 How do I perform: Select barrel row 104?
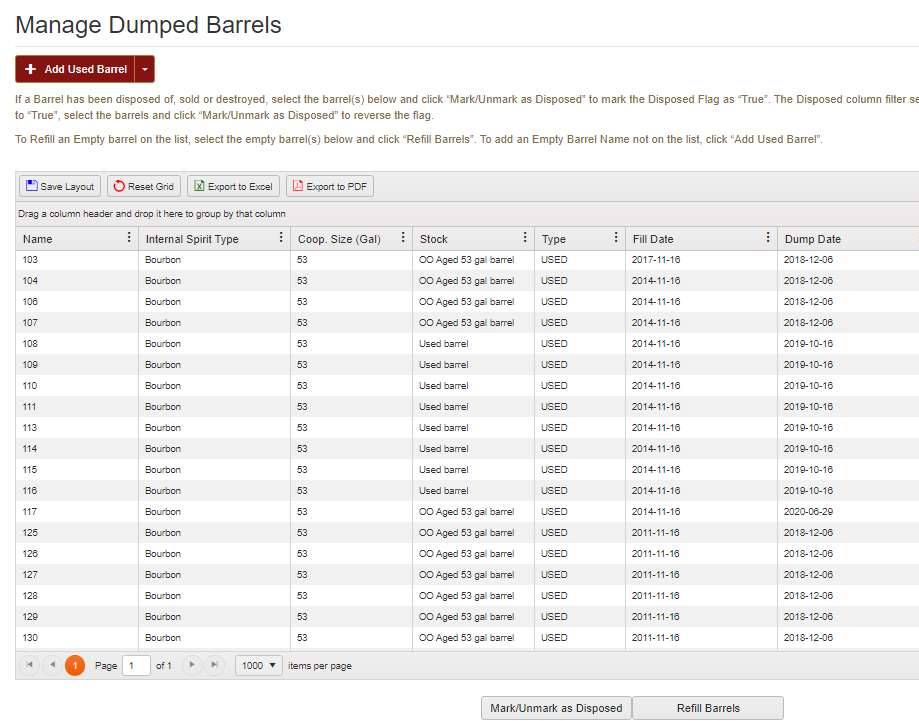point(467,281)
